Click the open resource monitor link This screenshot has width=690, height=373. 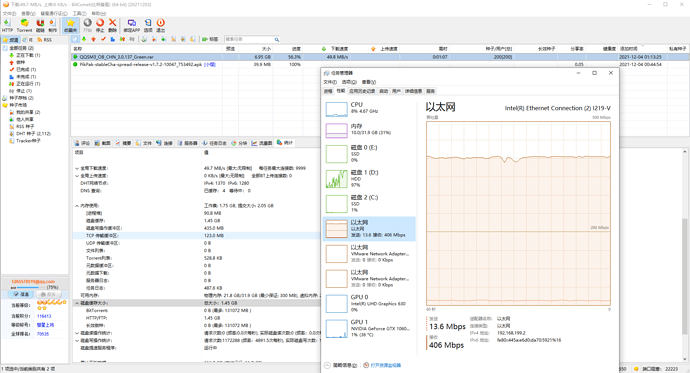coord(385,365)
